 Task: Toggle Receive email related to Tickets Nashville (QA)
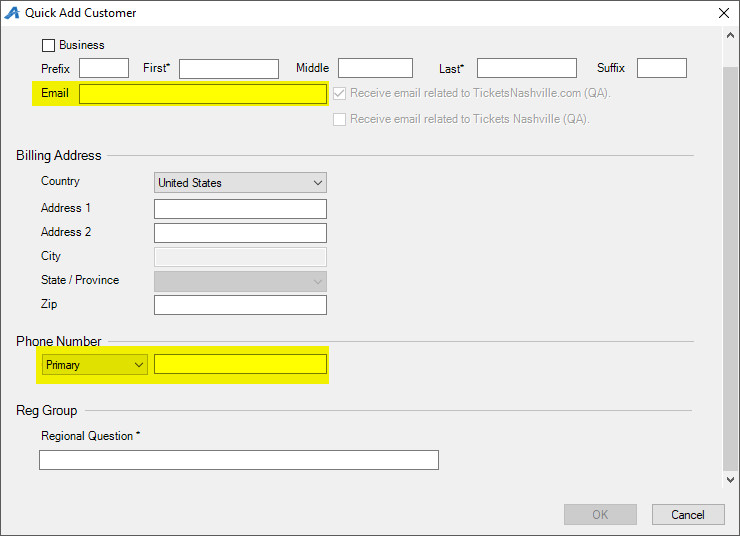tap(339, 119)
